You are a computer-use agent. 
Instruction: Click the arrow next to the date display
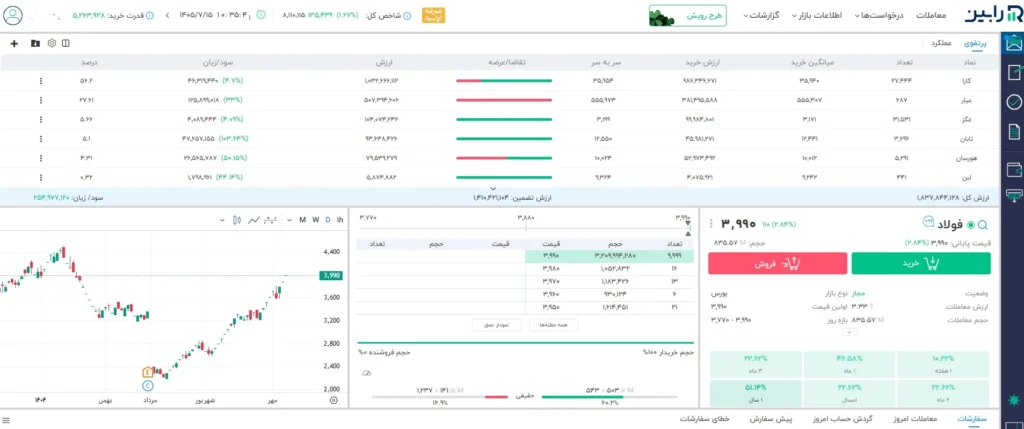[167, 14]
